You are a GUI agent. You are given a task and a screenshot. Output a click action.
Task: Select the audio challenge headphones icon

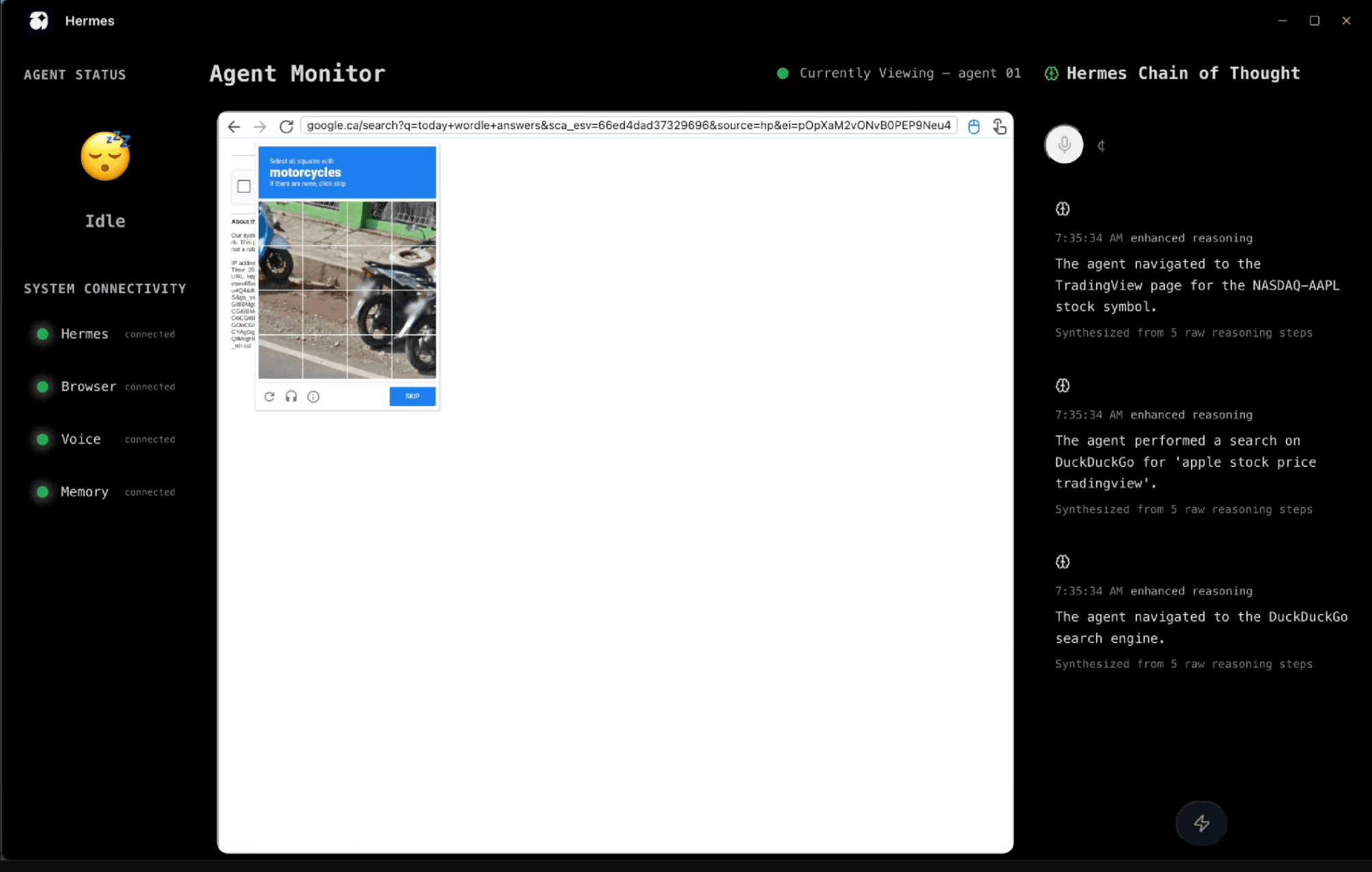291,396
